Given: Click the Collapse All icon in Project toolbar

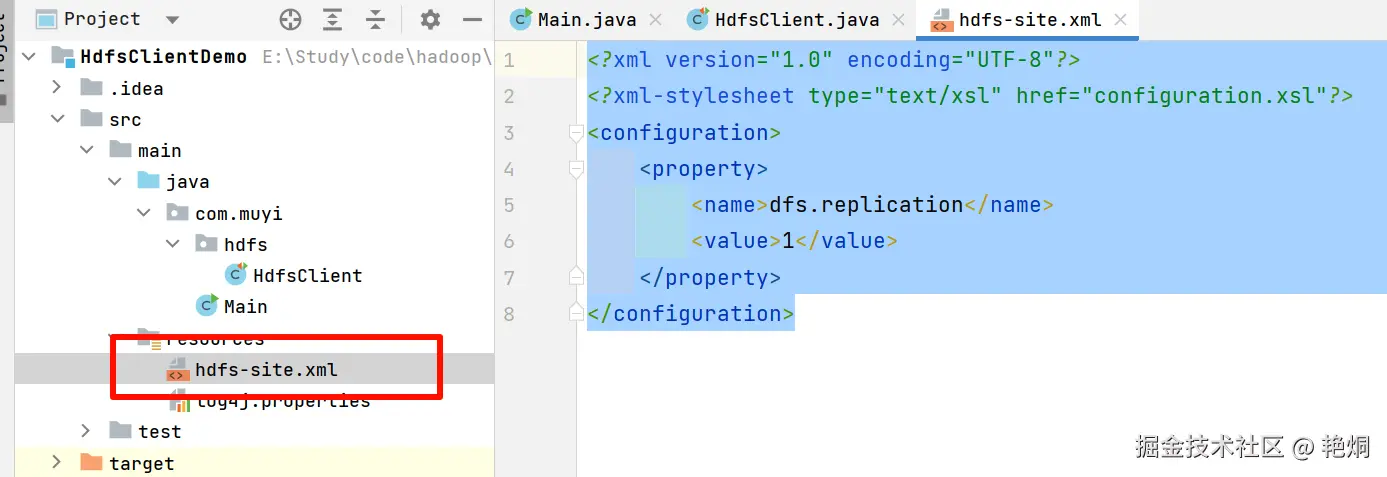Looking at the screenshot, I should [x=375, y=19].
